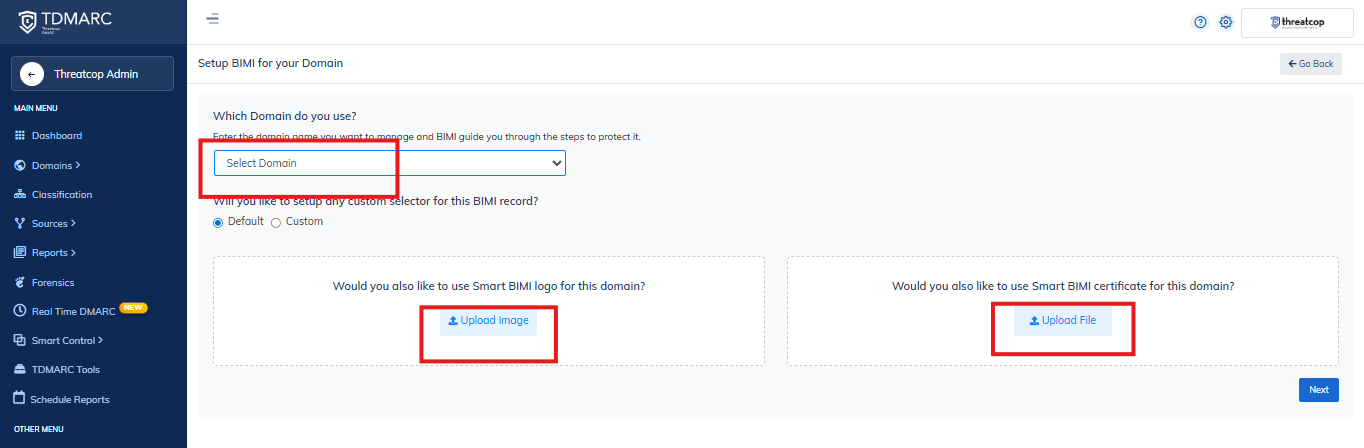Open the Select Domain dropdown
The image size is (1364, 448).
coord(390,163)
